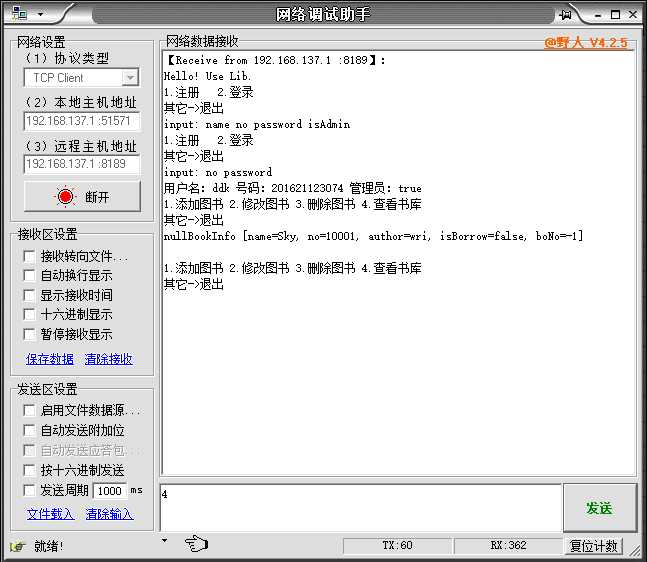The width and height of the screenshot is (647, 562).
Task: Toggle 自动发送附加位 checkbox
Action: [x=29, y=431]
